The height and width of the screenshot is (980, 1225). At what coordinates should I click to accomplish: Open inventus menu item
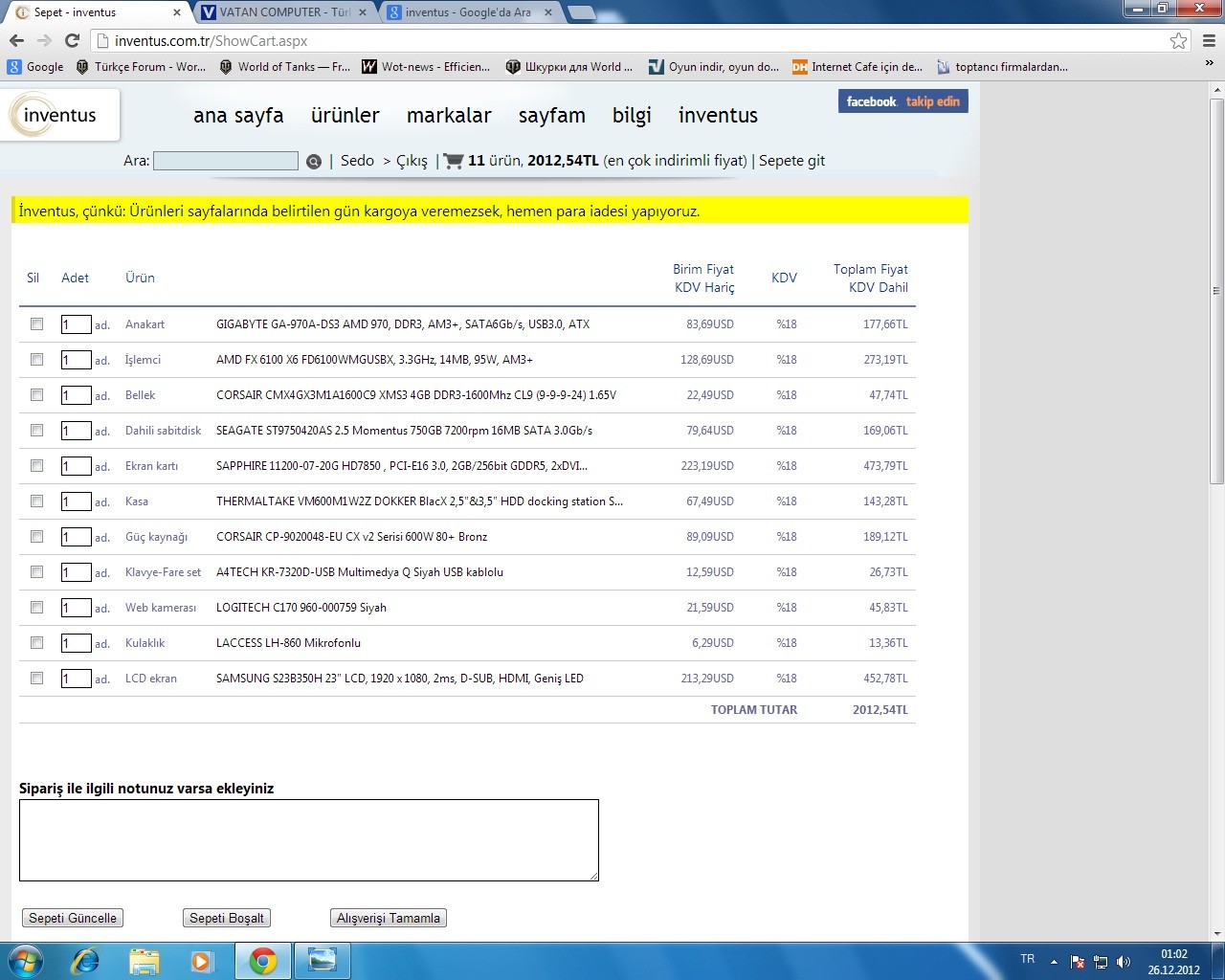[718, 116]
